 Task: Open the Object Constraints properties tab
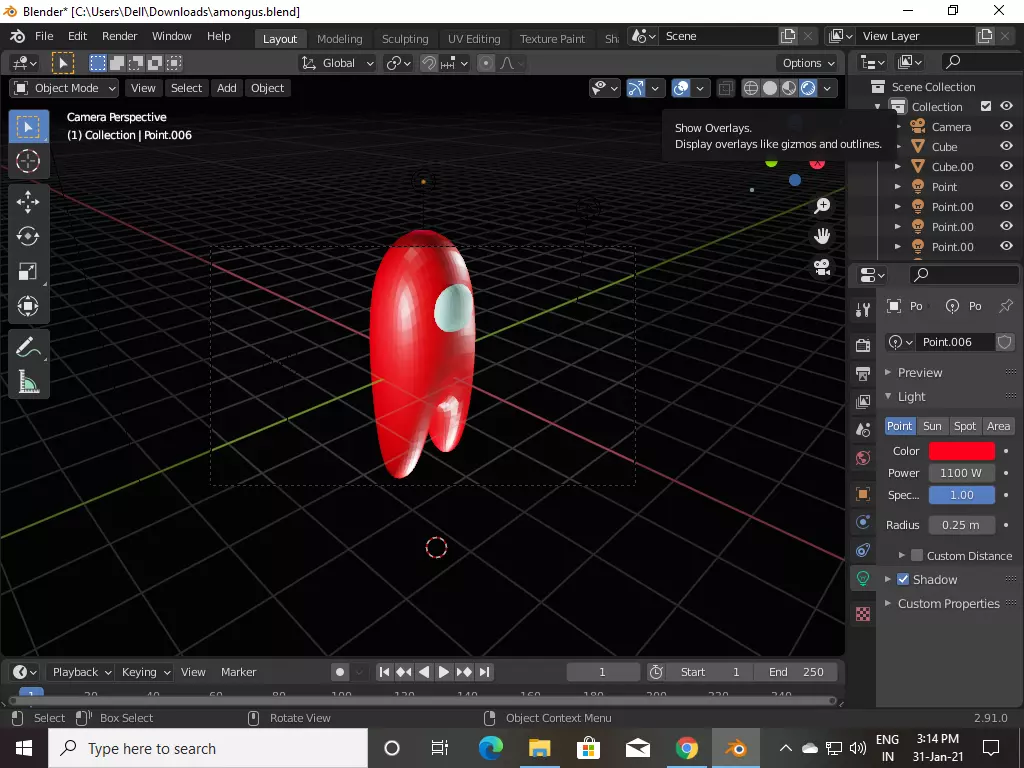tap(863, 550)
